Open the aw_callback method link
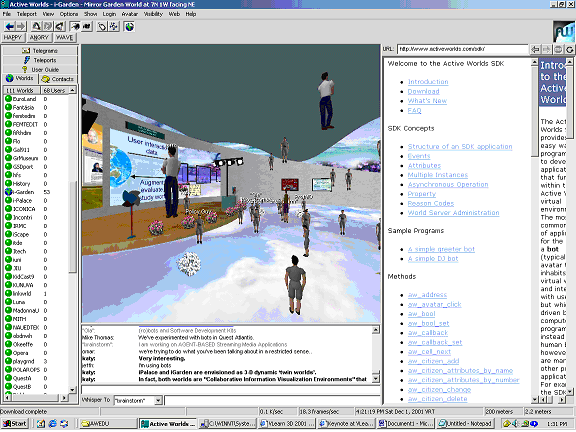 (428, 333)
